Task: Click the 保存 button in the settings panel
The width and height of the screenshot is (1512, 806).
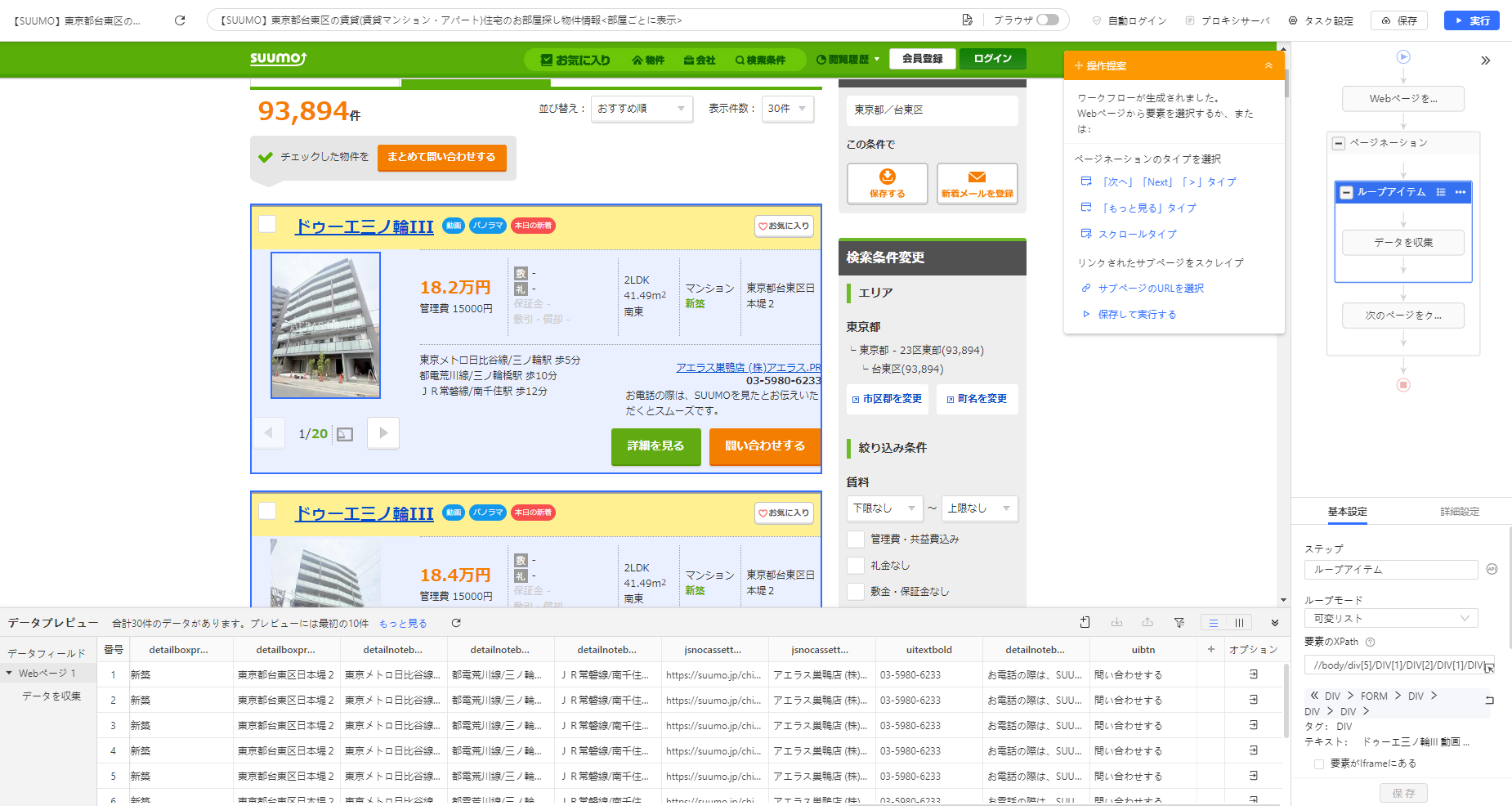Action: (1404, 793)
